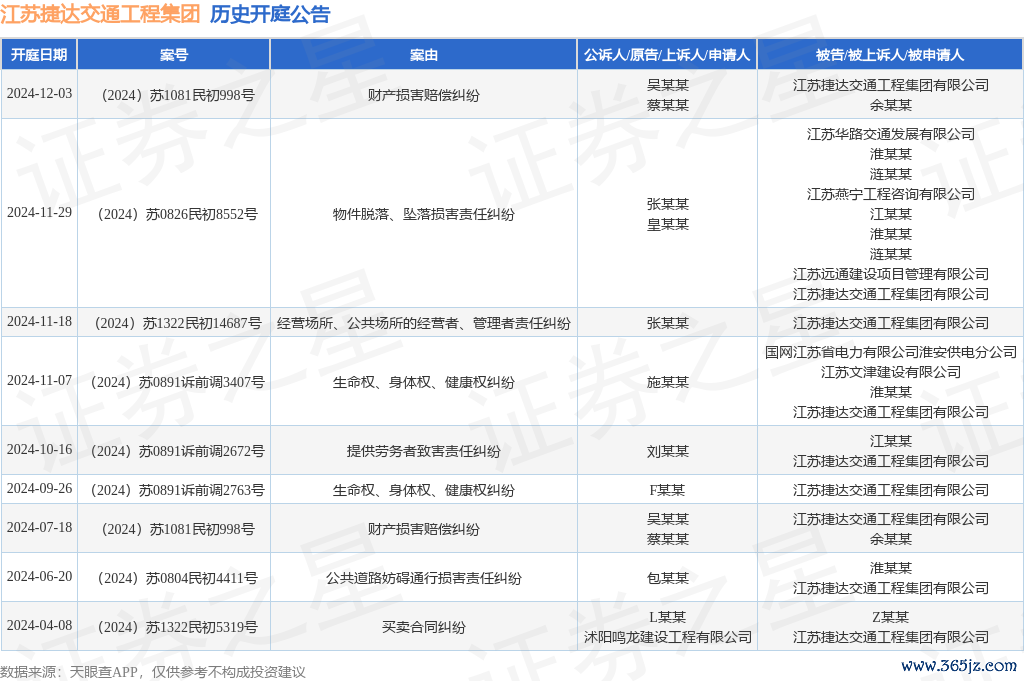
Task: Click the cause 公共道路妨碍通行损害责任纠纷
Action: (424, 578)
